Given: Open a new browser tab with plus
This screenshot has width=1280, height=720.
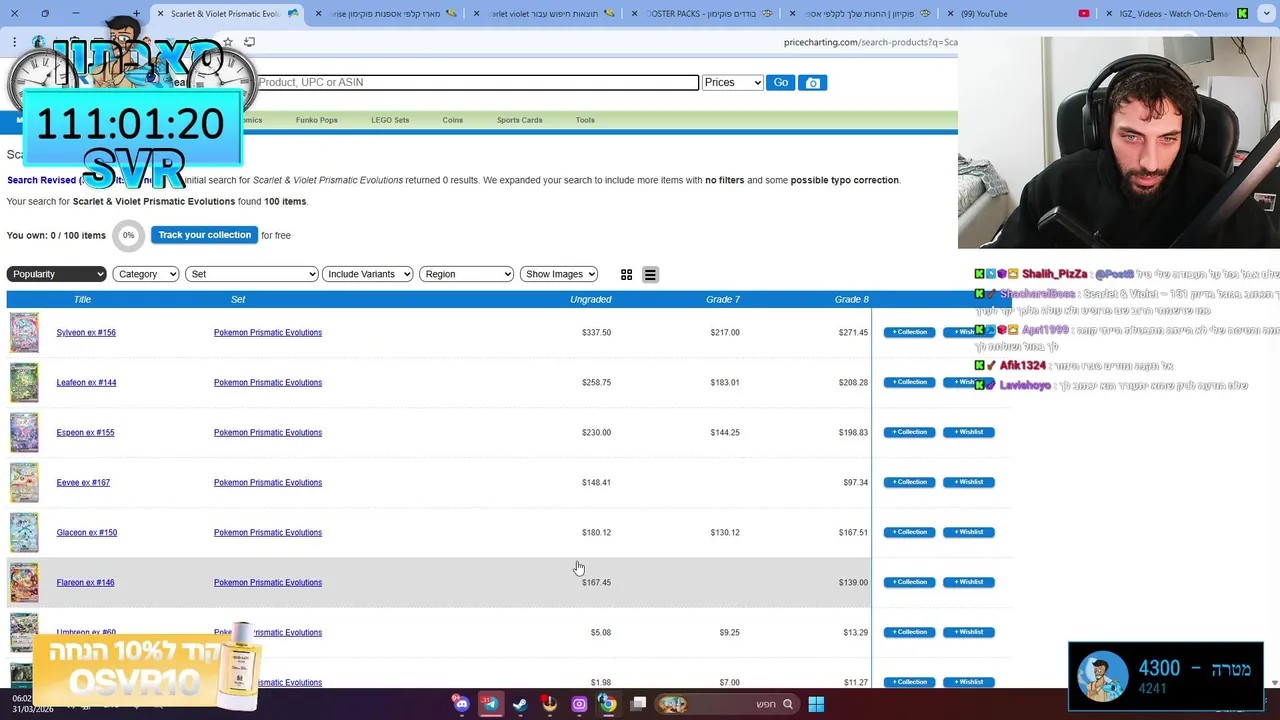Looking at the screenshot, I should click(137, 14).
